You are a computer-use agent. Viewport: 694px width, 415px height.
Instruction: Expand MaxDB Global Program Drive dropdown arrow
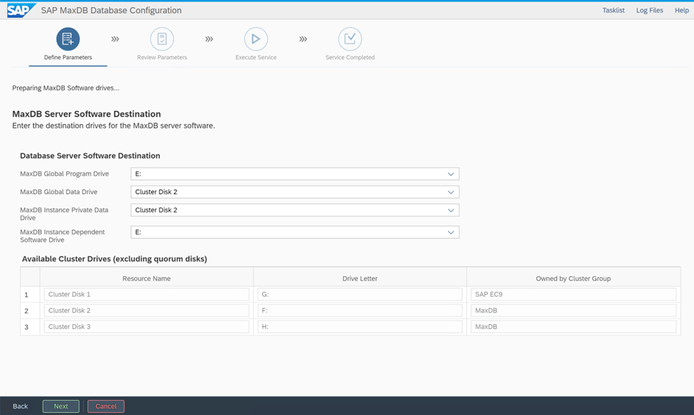[x=451, y=174]
